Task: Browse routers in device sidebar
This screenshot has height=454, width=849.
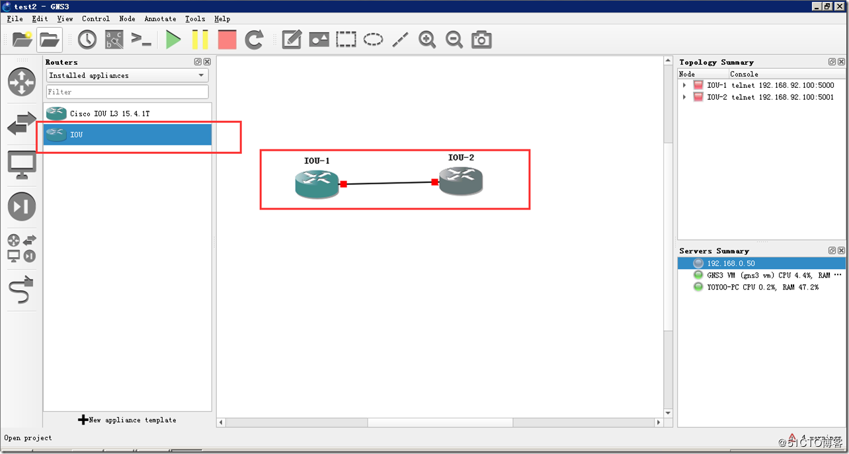Action: 22,81
